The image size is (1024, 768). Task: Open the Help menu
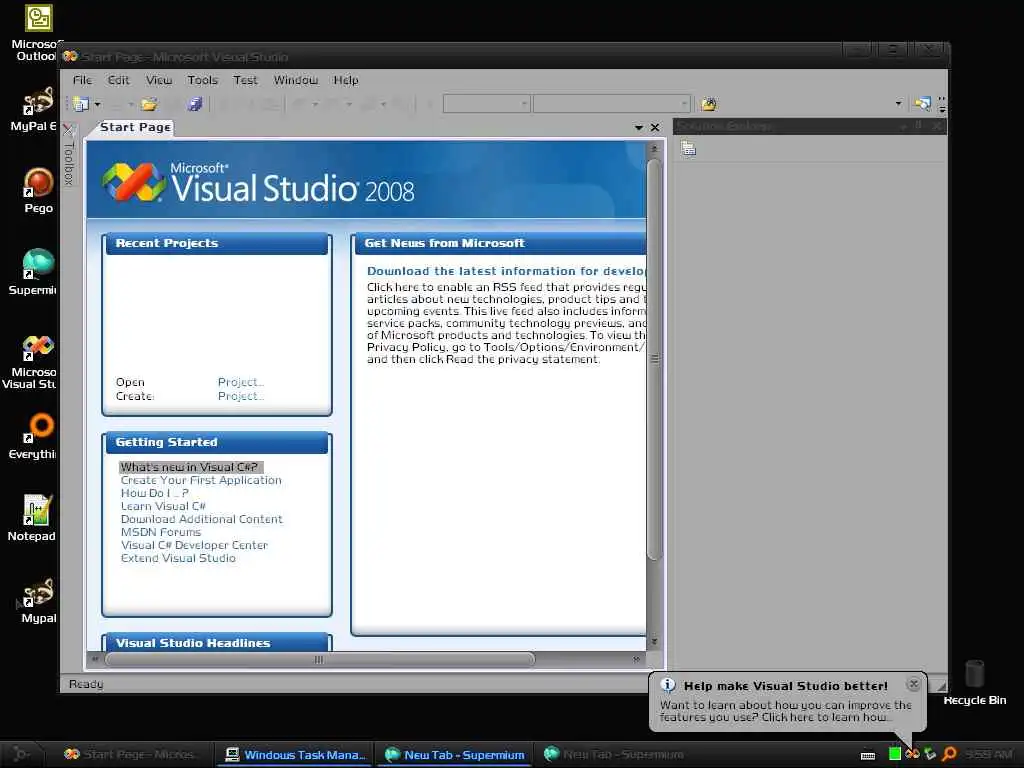tap(345, 80)
